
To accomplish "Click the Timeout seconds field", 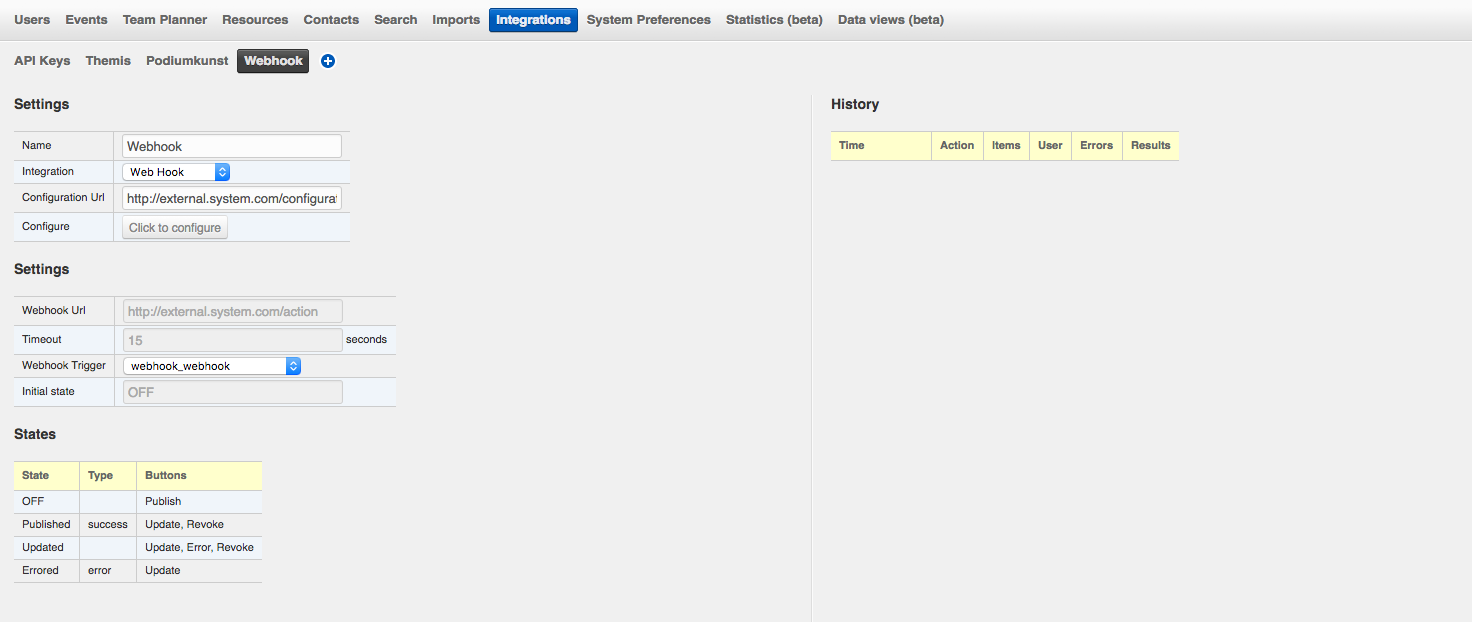I will pyautogui.click(x=232, y=340).
